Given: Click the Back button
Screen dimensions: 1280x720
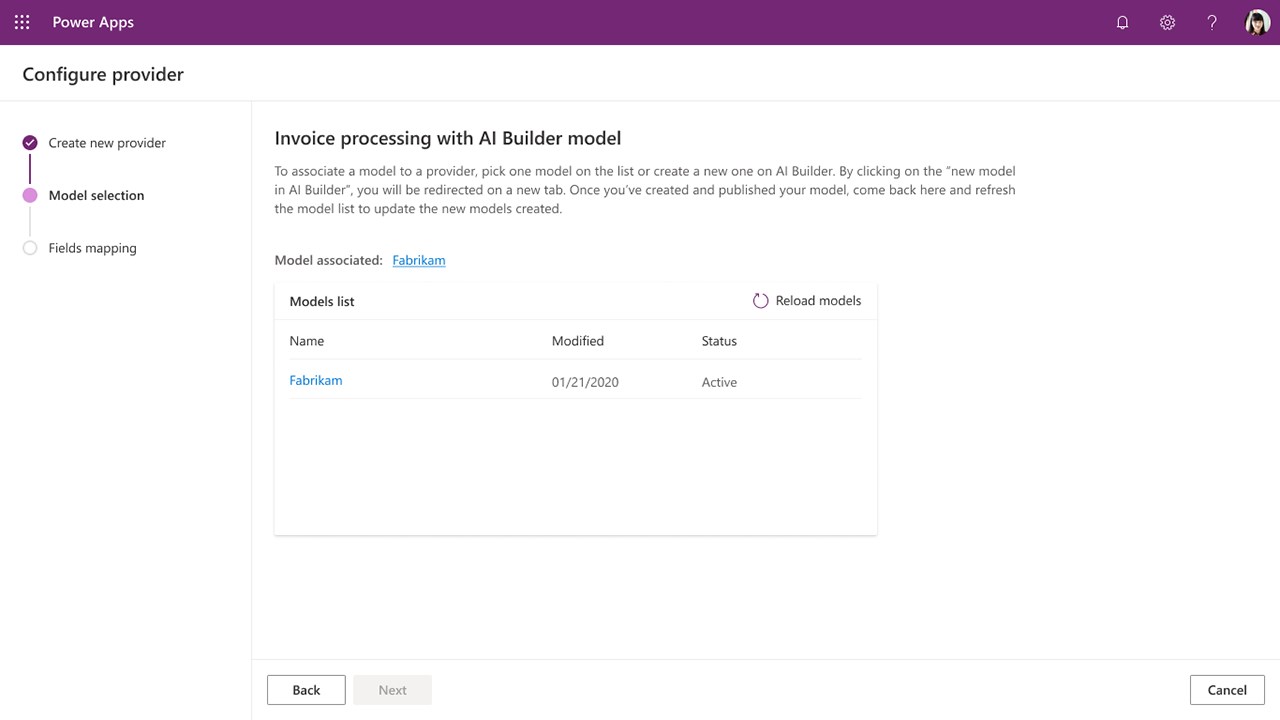Looking at the screenshot, I should (x=306, y=690).
